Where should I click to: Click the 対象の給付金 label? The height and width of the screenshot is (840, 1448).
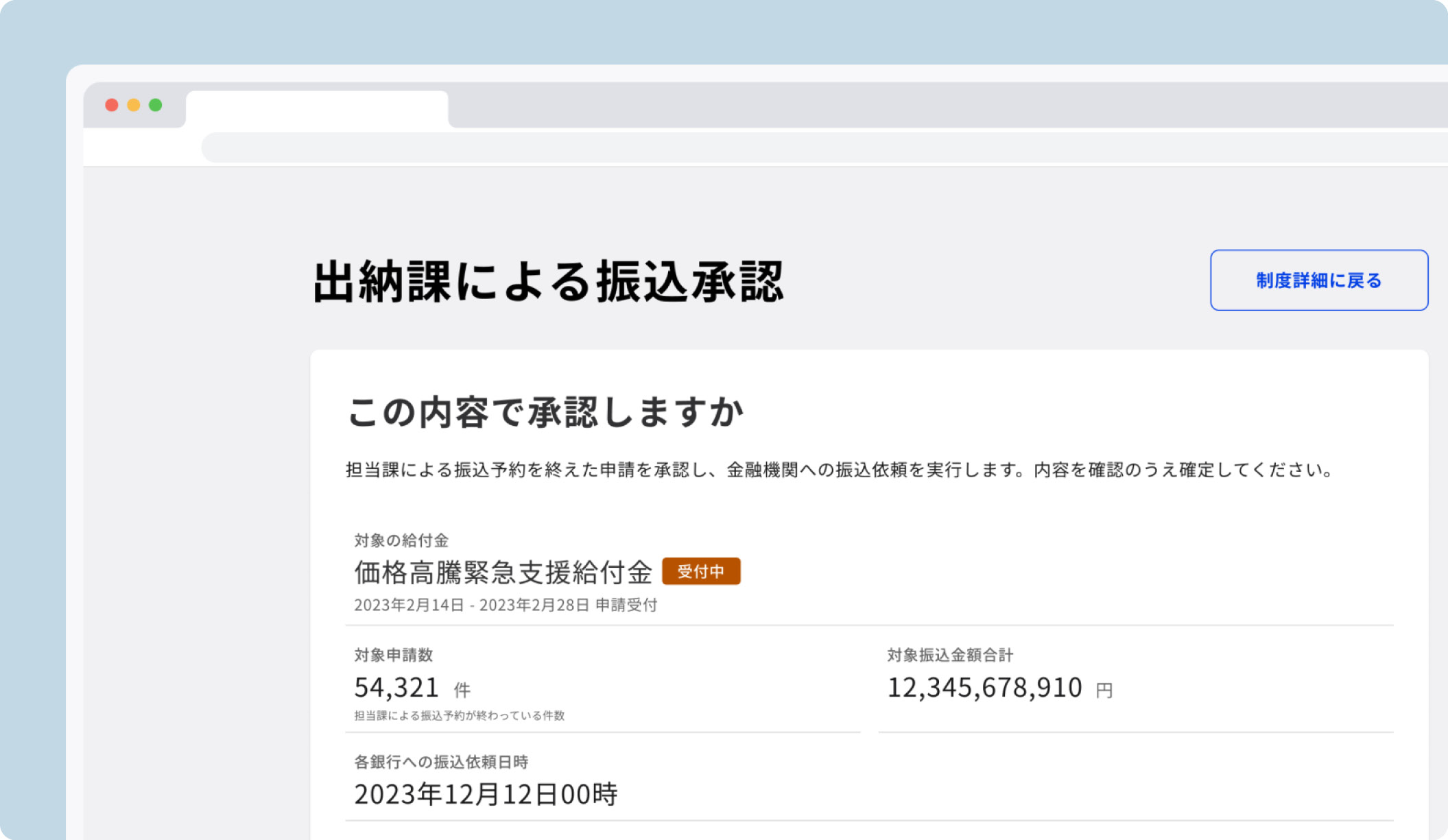point(401,540)
